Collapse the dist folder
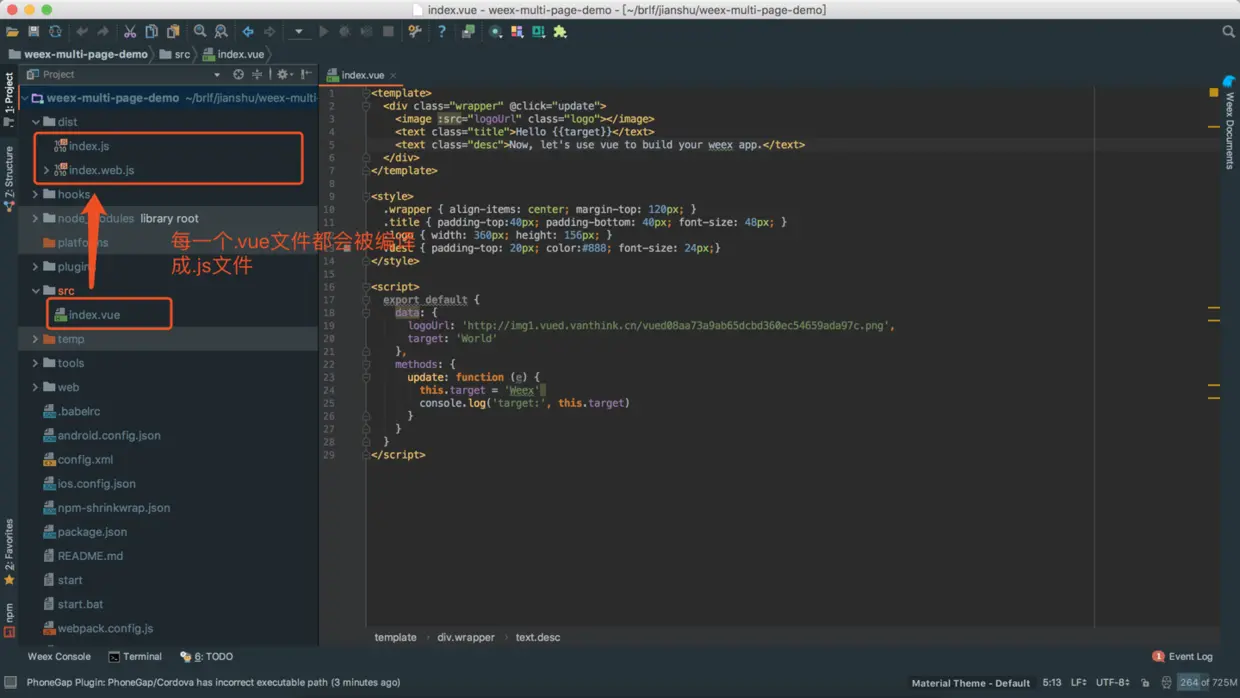The image size is (1240, 698). tap(36, 122)
